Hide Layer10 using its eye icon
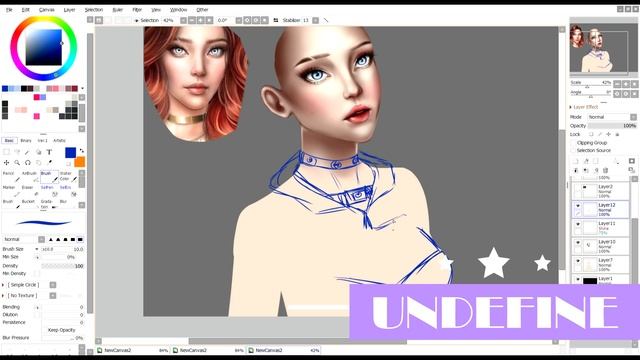The width and height of the screenshot is (640, 360). [578, 242]
